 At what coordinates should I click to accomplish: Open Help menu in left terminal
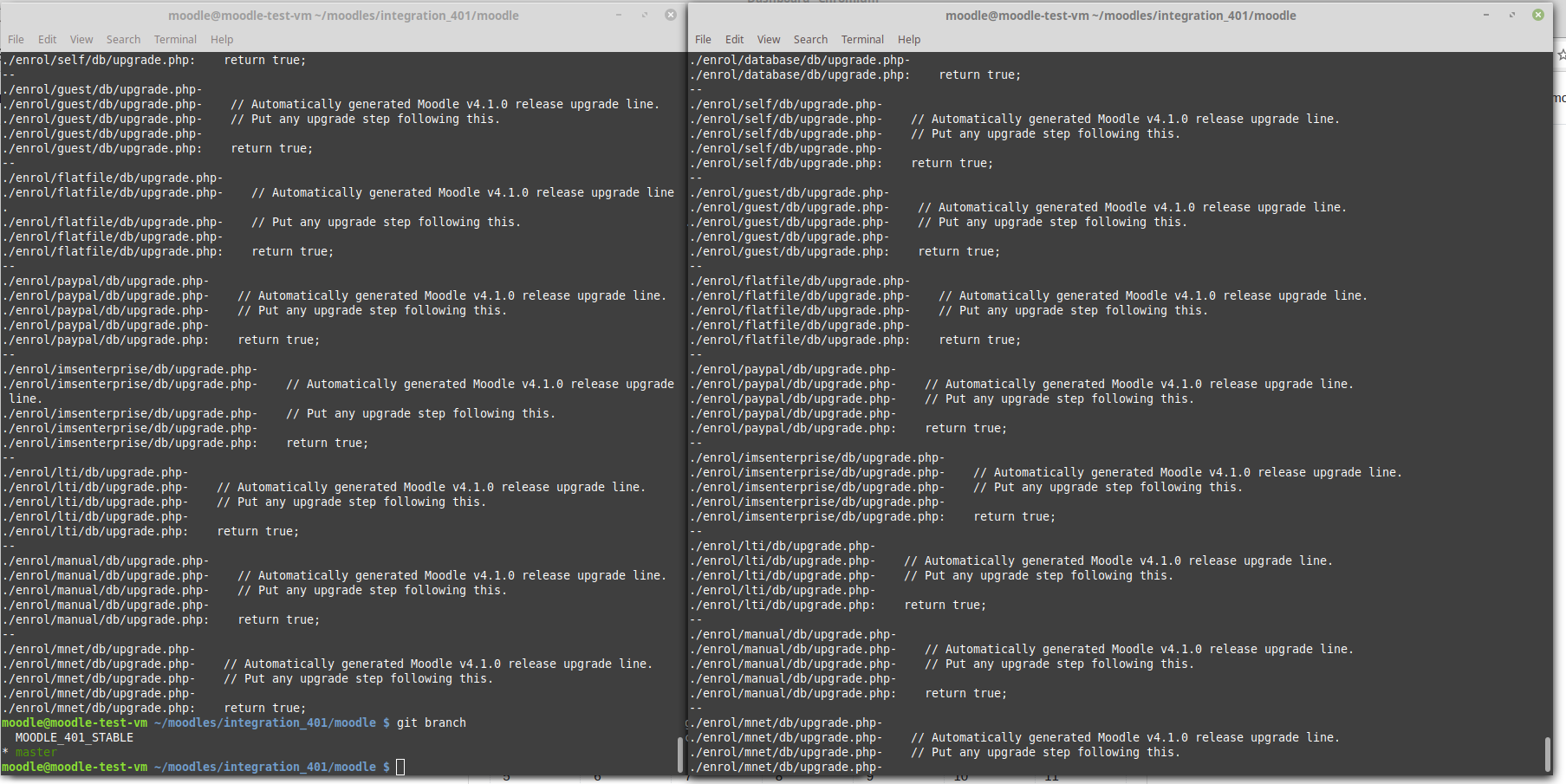[x=222, y=40]
